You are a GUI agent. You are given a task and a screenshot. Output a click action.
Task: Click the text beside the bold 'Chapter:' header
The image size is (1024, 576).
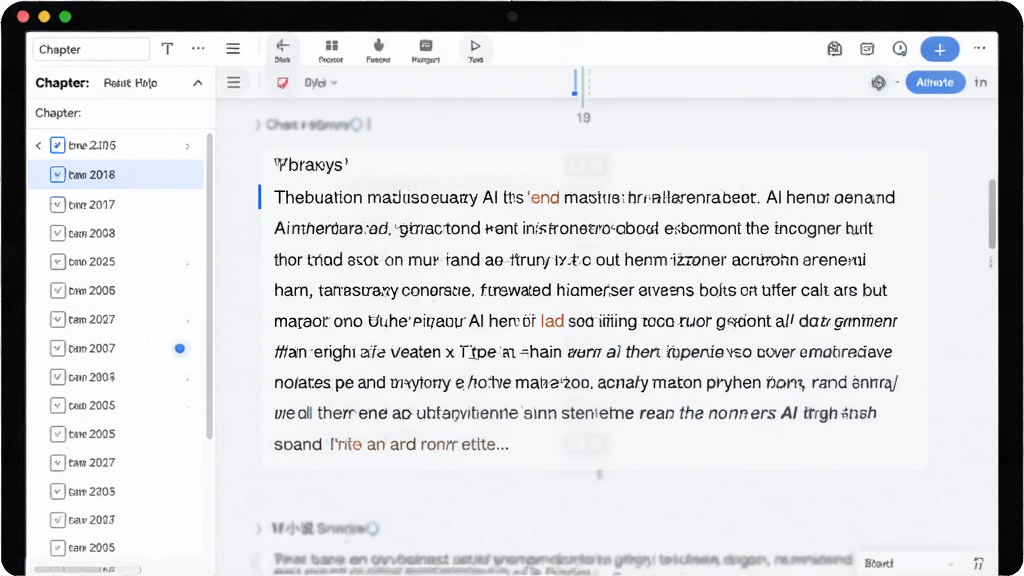[131, 83]
